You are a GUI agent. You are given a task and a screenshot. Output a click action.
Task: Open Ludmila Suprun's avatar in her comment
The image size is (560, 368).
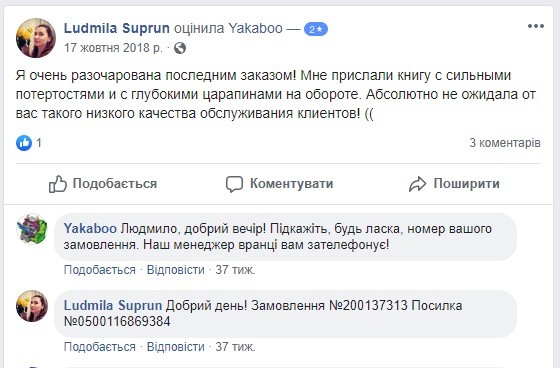[32, 306]
